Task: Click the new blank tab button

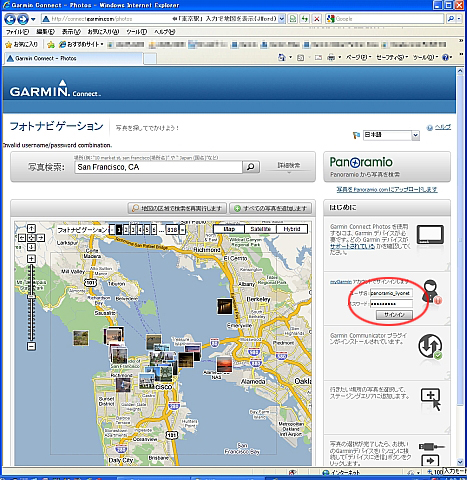Action: (150, 59)
